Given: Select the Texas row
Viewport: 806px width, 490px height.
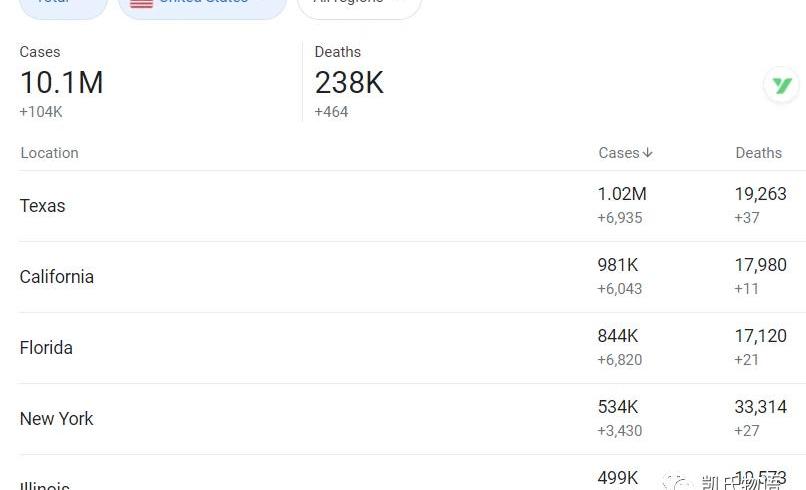Looking at the screenshot, I should pyautogui.click(x=412, y=206).
